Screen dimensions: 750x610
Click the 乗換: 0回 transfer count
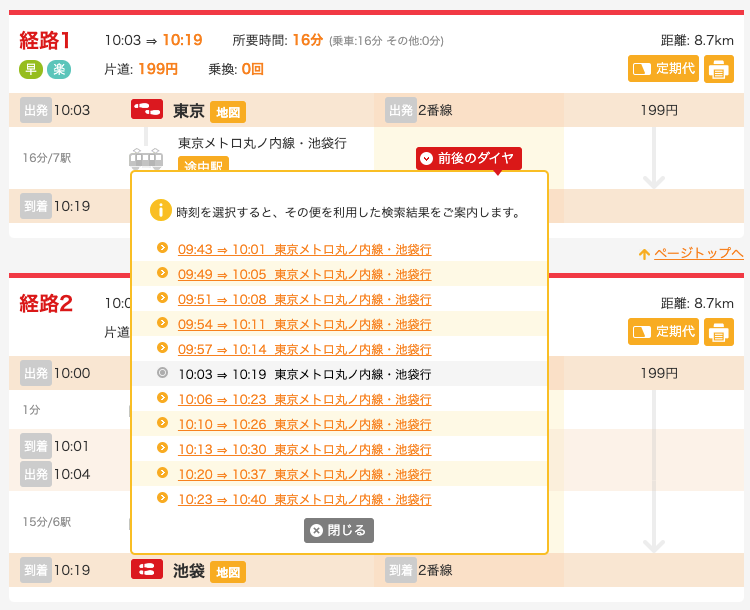(236, 69)
